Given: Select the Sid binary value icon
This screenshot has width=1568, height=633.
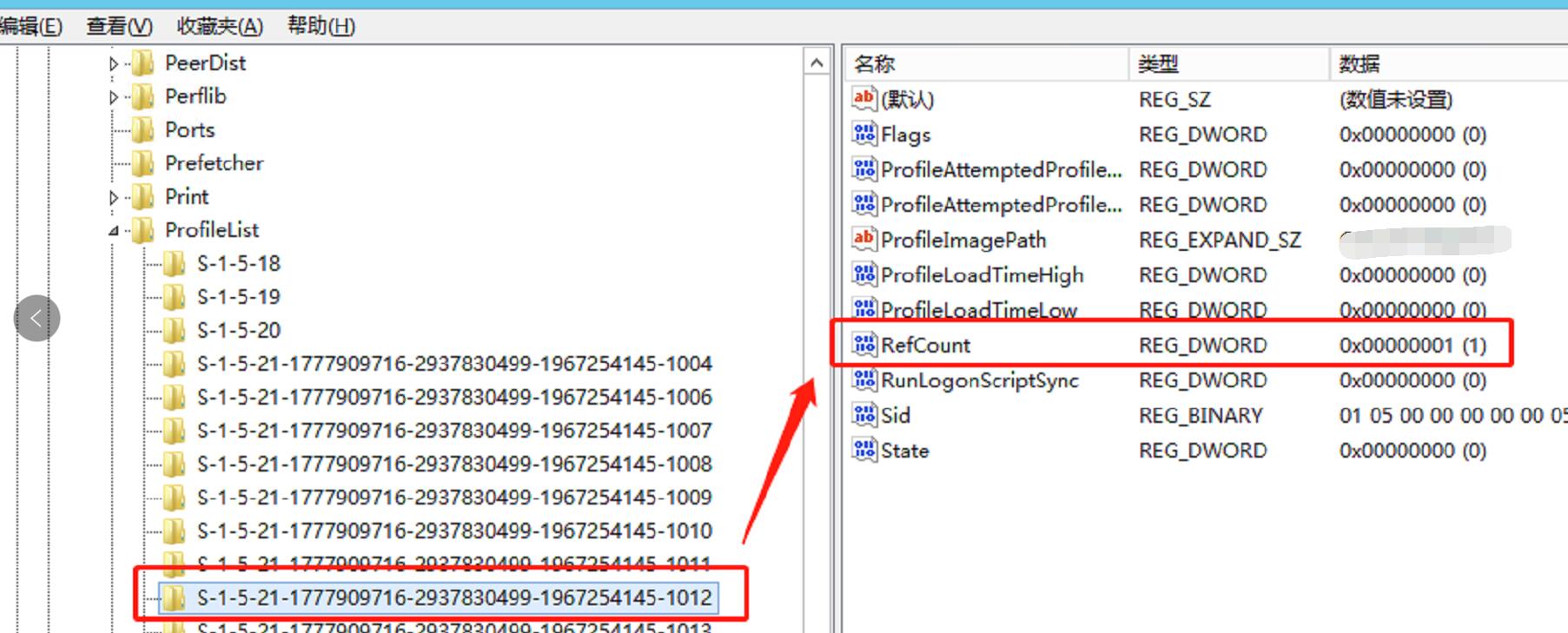Looking at the screenshot, I should [x=863, y=415].
